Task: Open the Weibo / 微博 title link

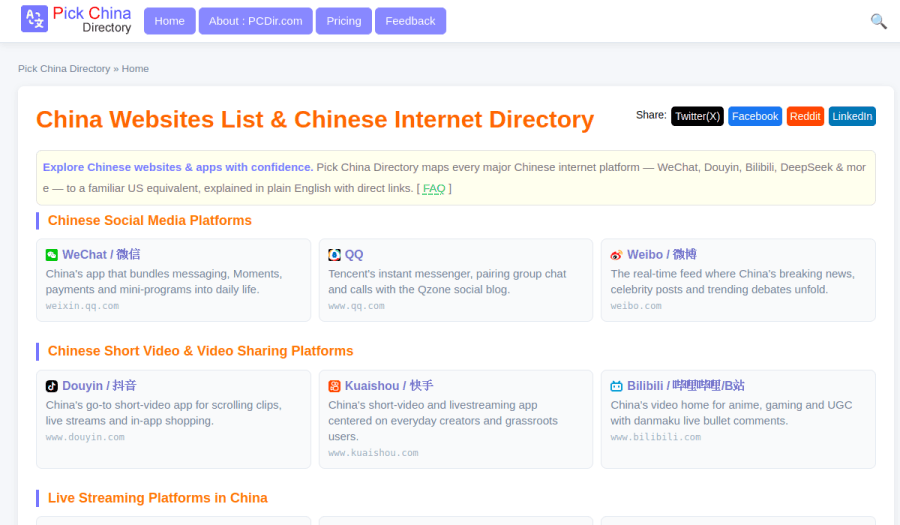Action: [x=661, y=255]
